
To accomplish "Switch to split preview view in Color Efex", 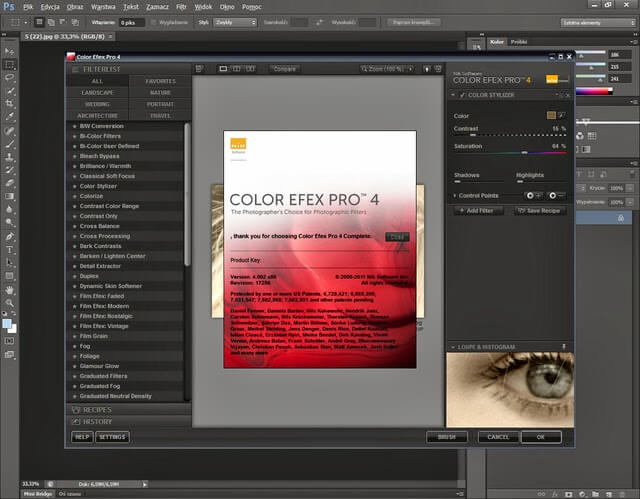I will point(236,69).
